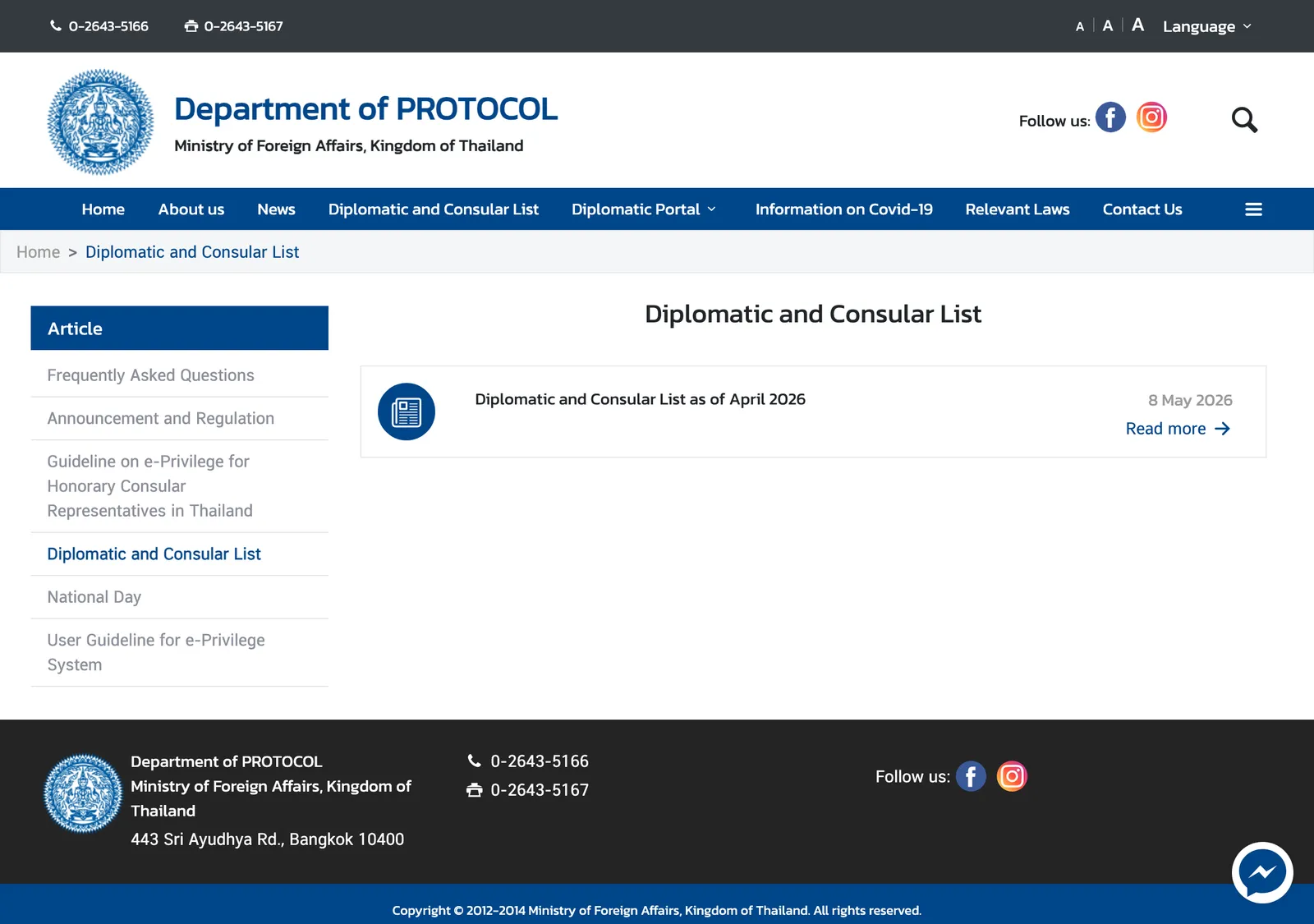
Task: Open the Instagram icon in the header
Action: (1151, 117)
